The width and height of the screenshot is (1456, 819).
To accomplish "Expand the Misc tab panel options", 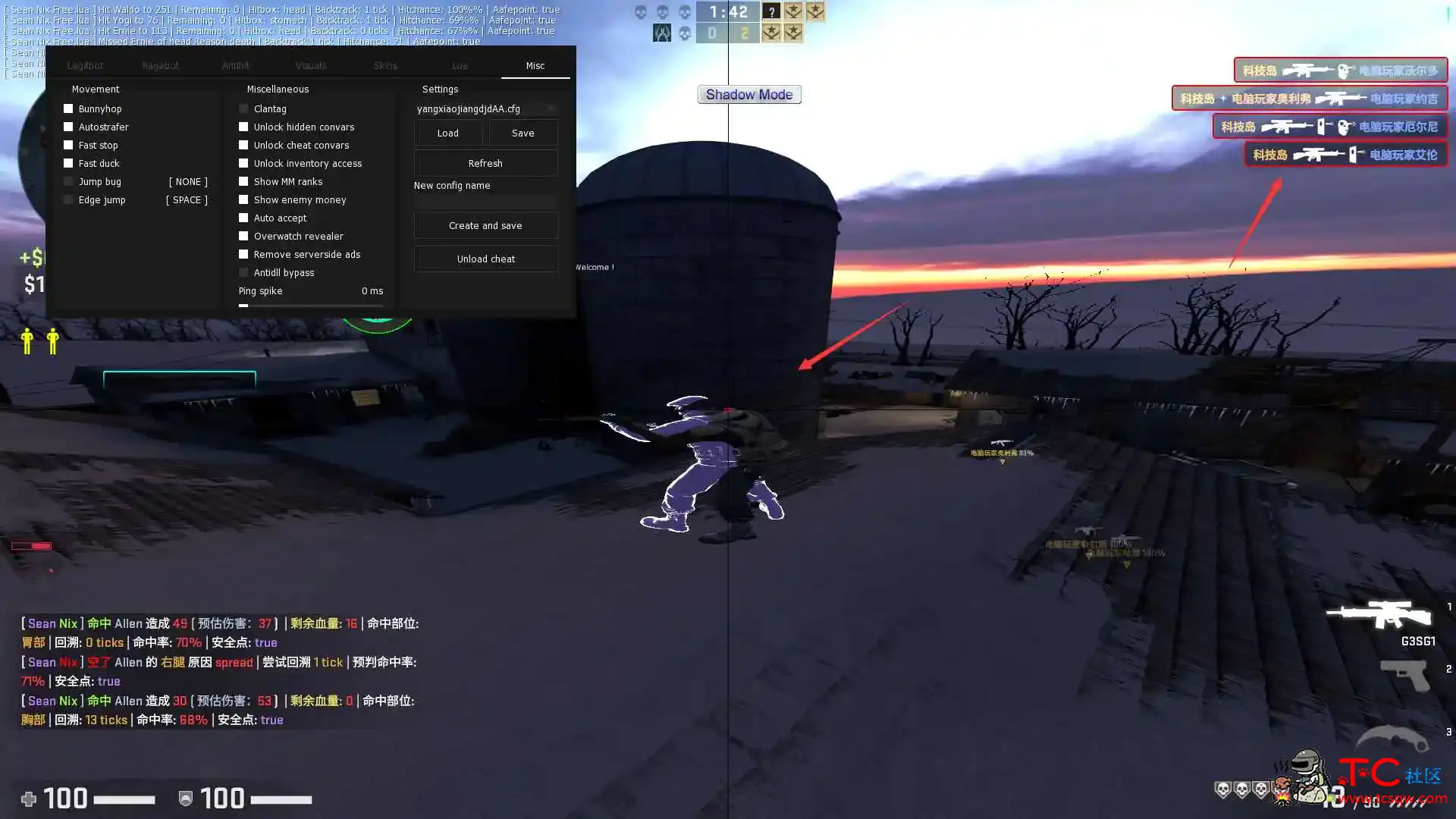I will tap(535, 65).
